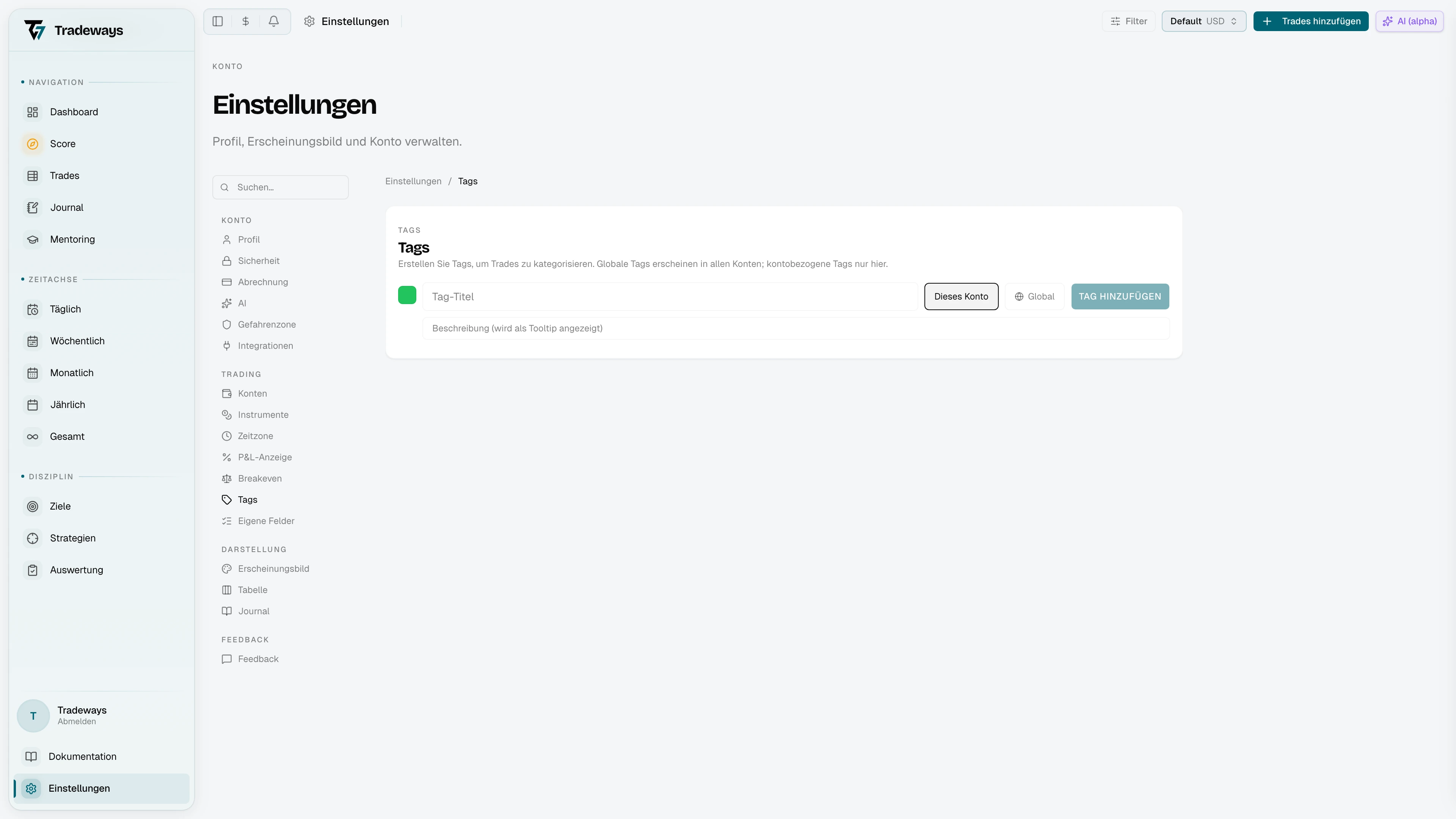Open Profil settings

point(280,240)
